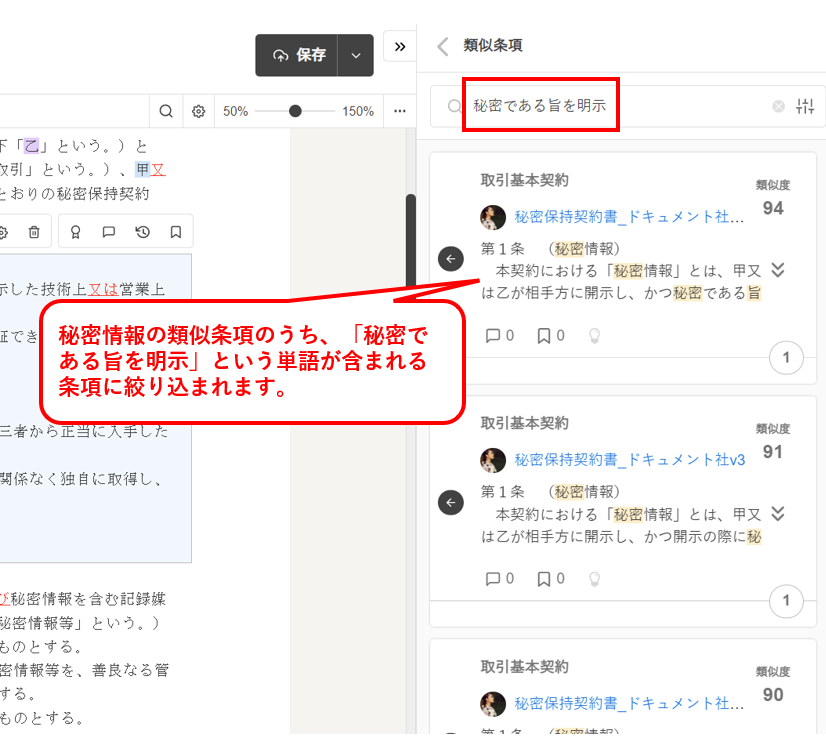
Task: Toggle bookmark on the first similar clause result
Action: point(544,336)
